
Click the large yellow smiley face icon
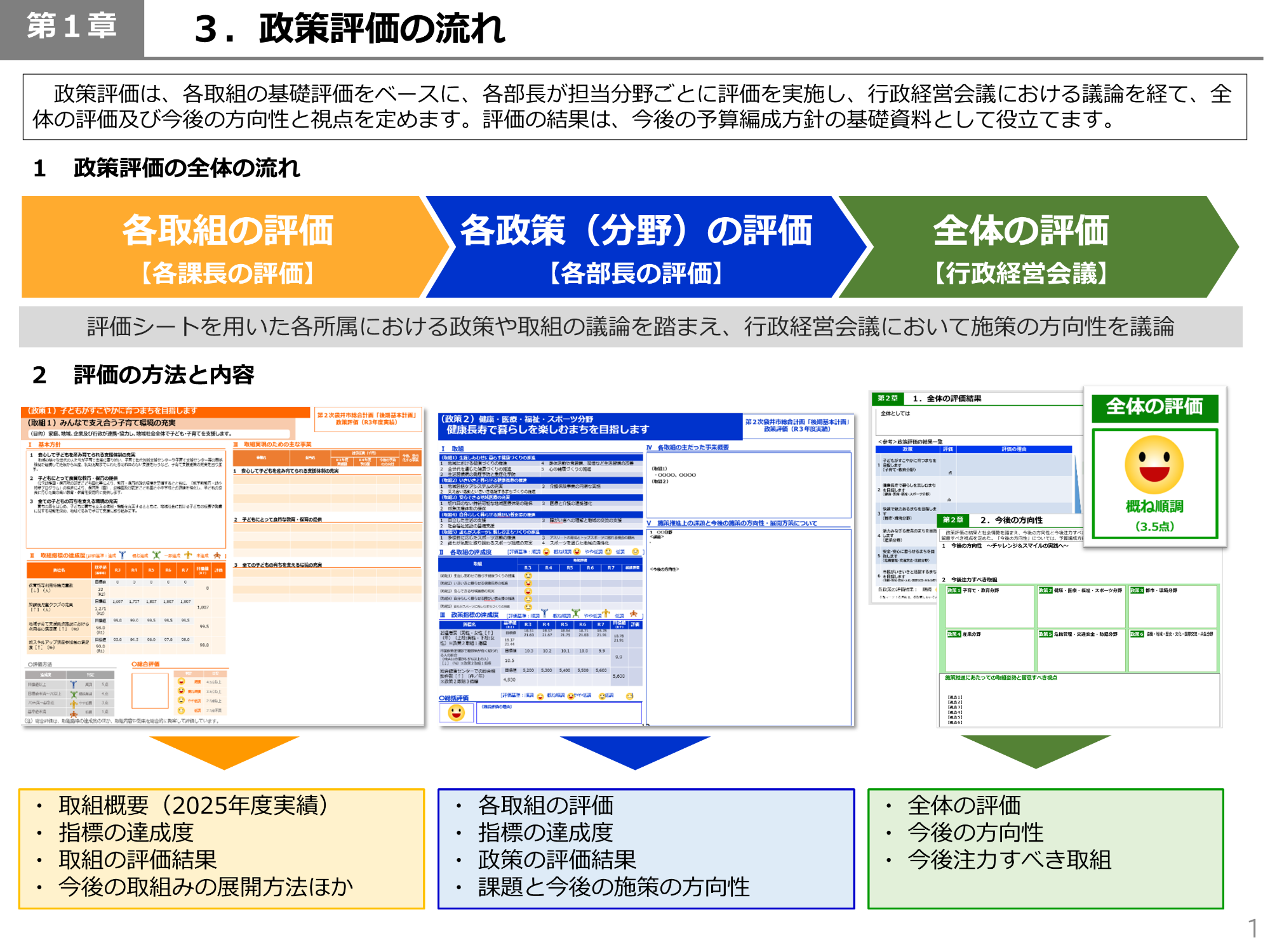click(1154, 465)
